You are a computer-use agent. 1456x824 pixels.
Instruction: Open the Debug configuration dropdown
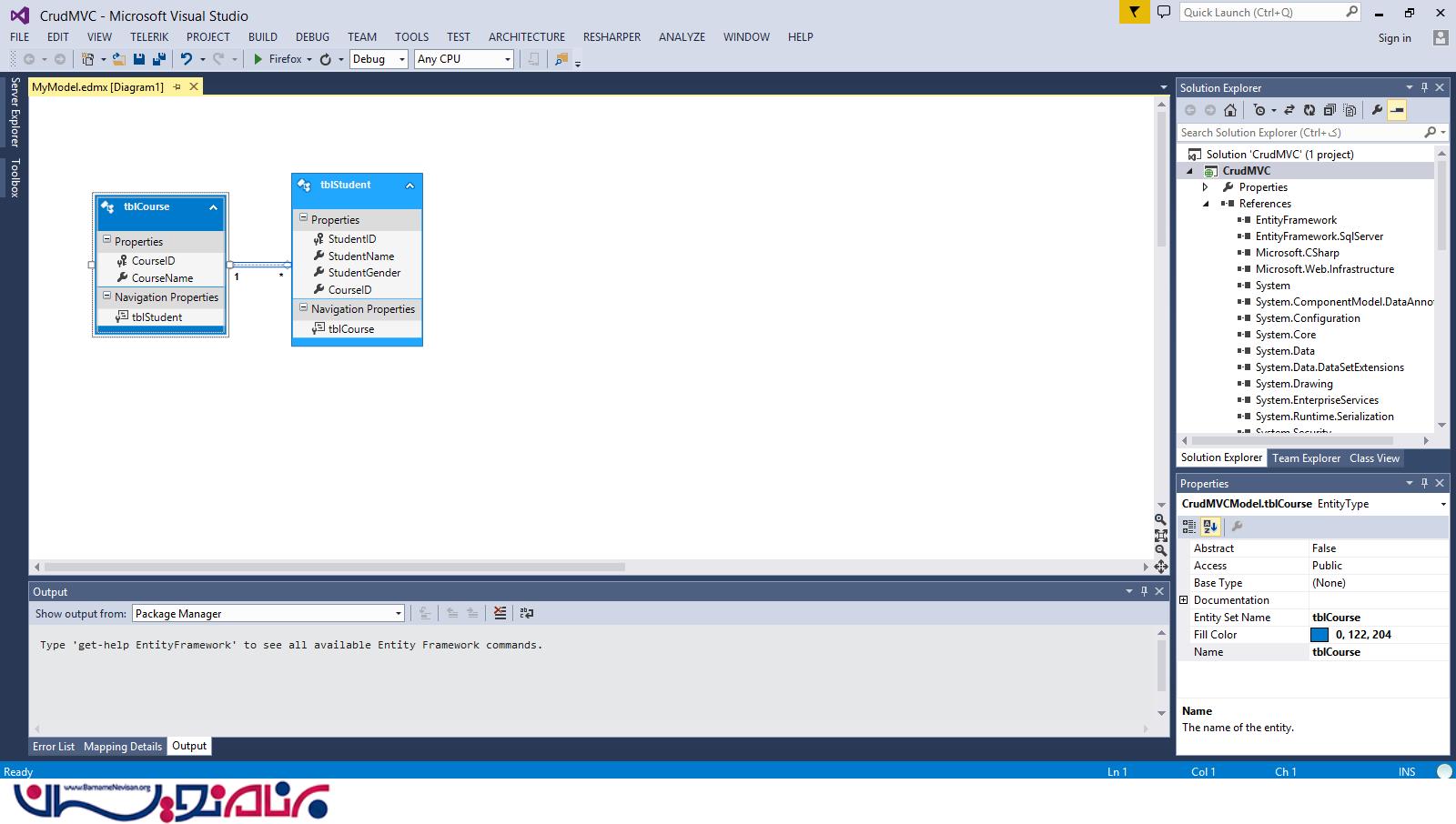[x=379, y=59]
